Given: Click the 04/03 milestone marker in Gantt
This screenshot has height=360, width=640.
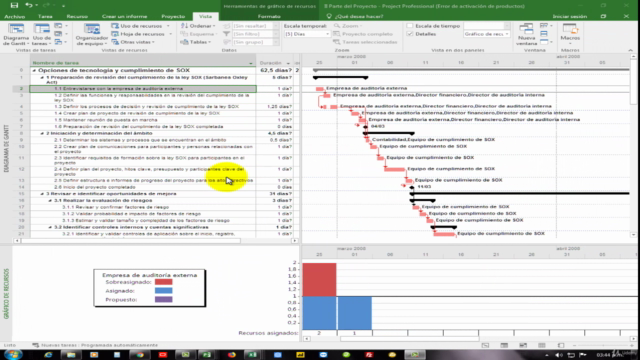Looking at the screenshot, I should (x=366, y=127).
